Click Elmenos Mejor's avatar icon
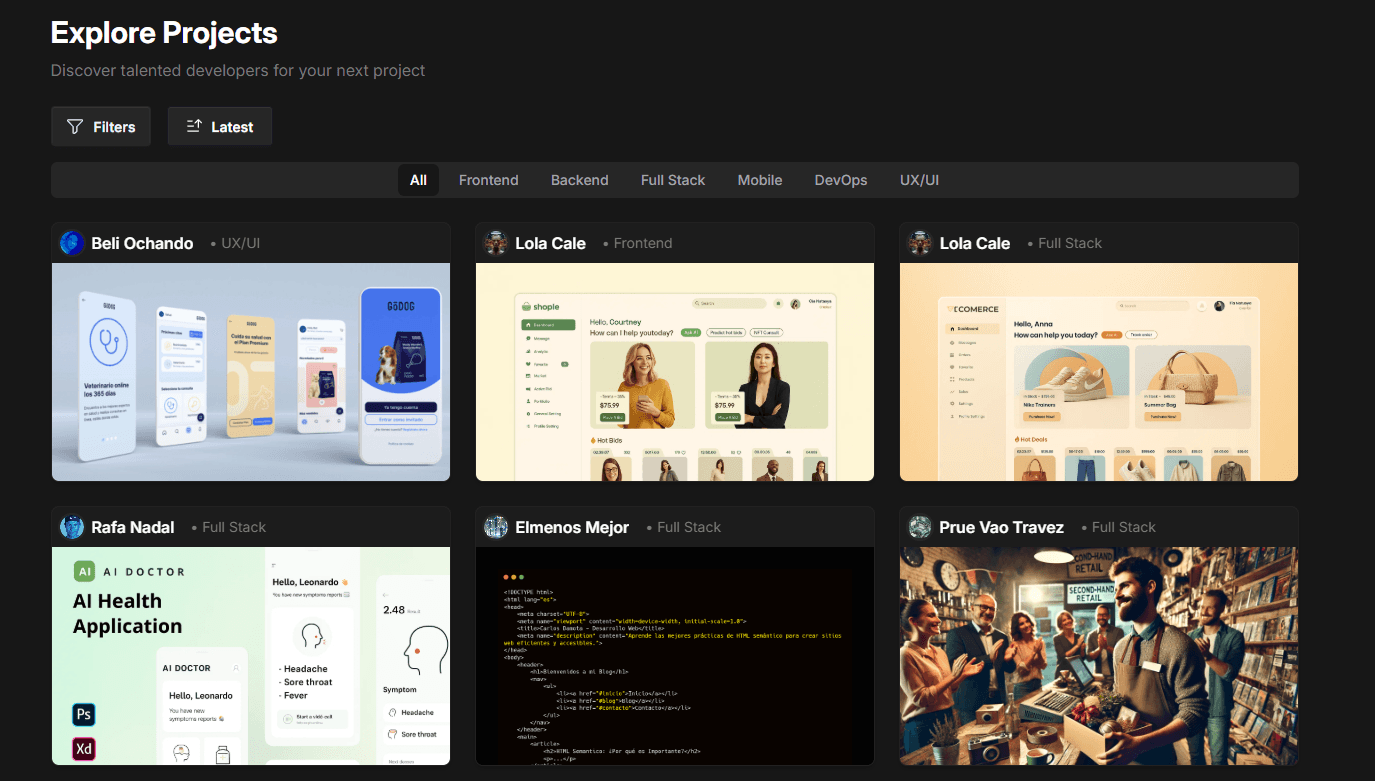The width and height of the screenshot is (1375, 781). tap(495, 527)
